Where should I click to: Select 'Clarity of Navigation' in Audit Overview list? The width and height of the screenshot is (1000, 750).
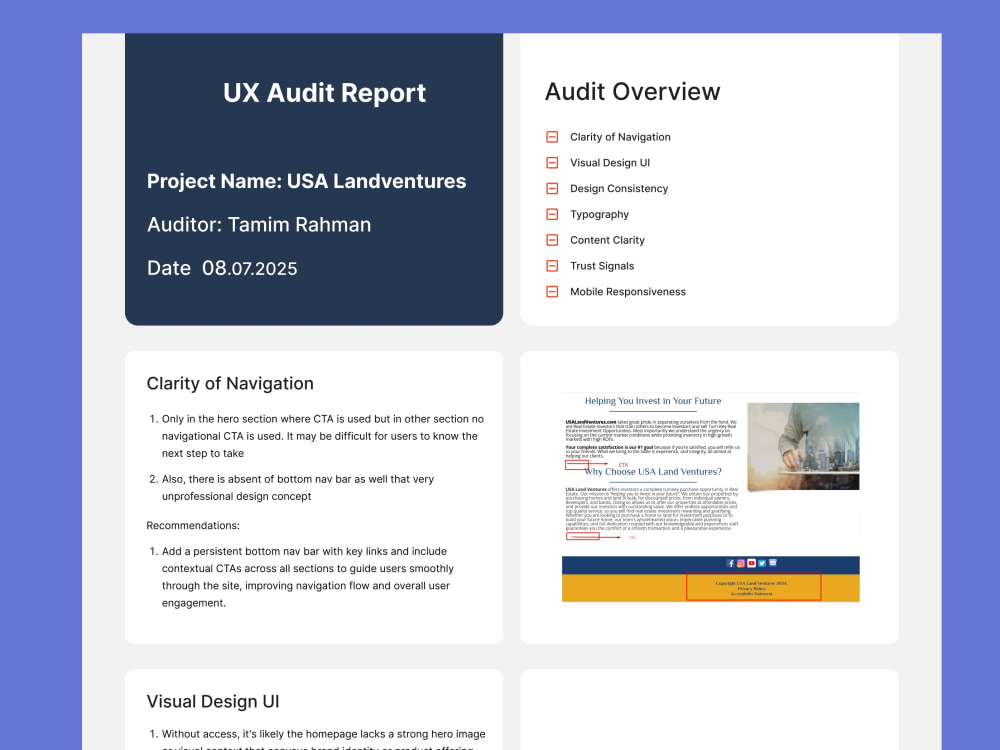[x=620, y=137]
